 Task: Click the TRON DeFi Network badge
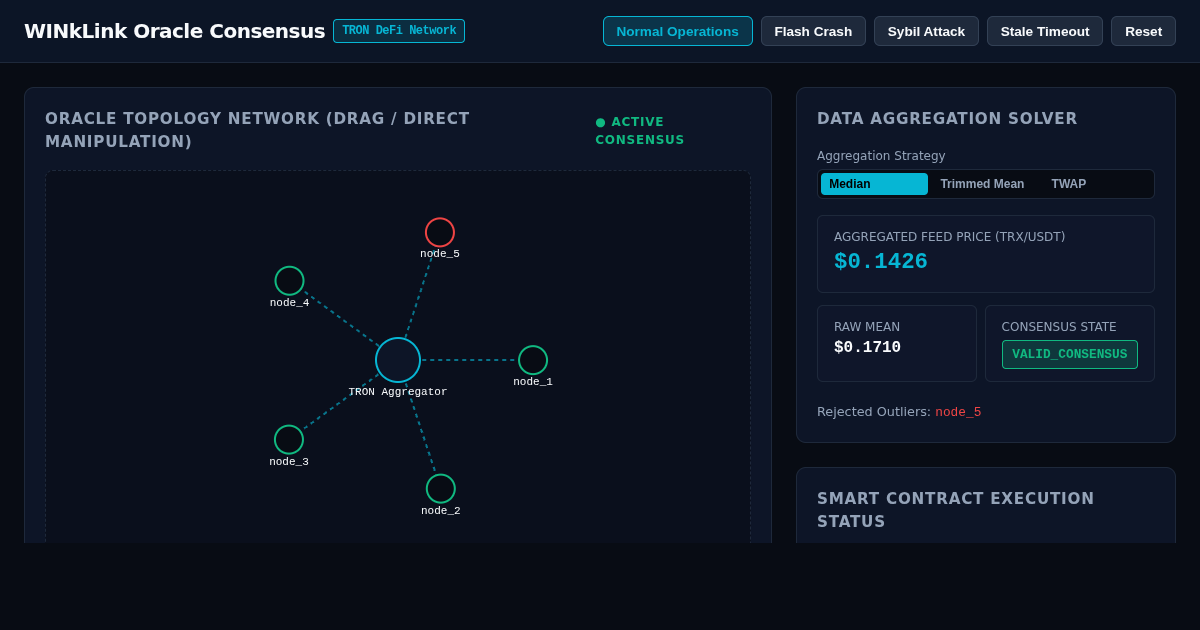click(x=399, y=31)
